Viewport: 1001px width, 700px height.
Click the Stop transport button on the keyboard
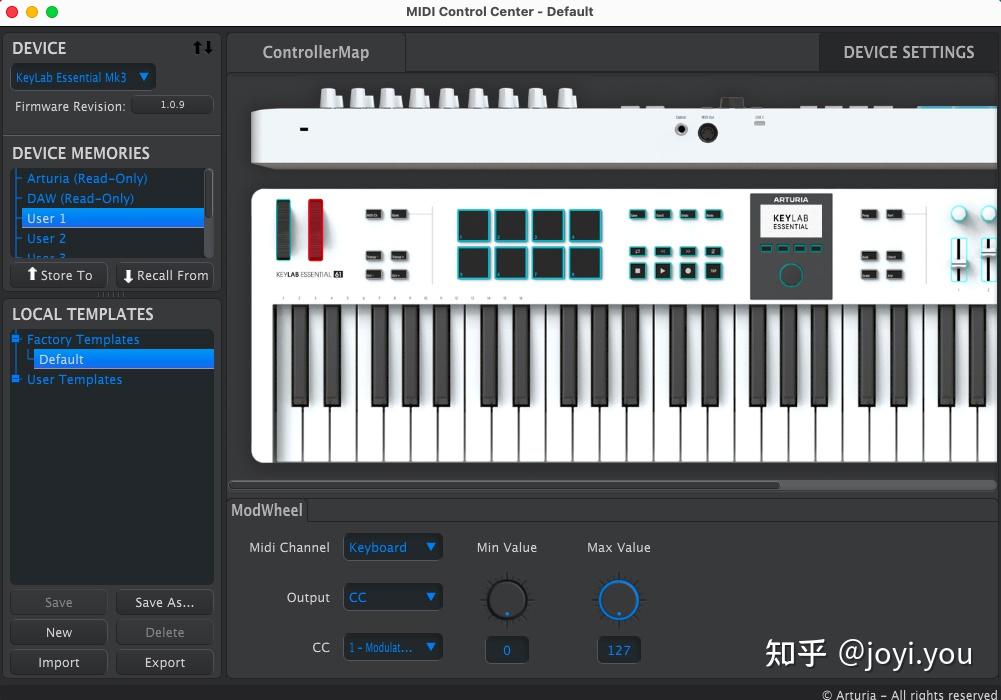tap(638, 271)
